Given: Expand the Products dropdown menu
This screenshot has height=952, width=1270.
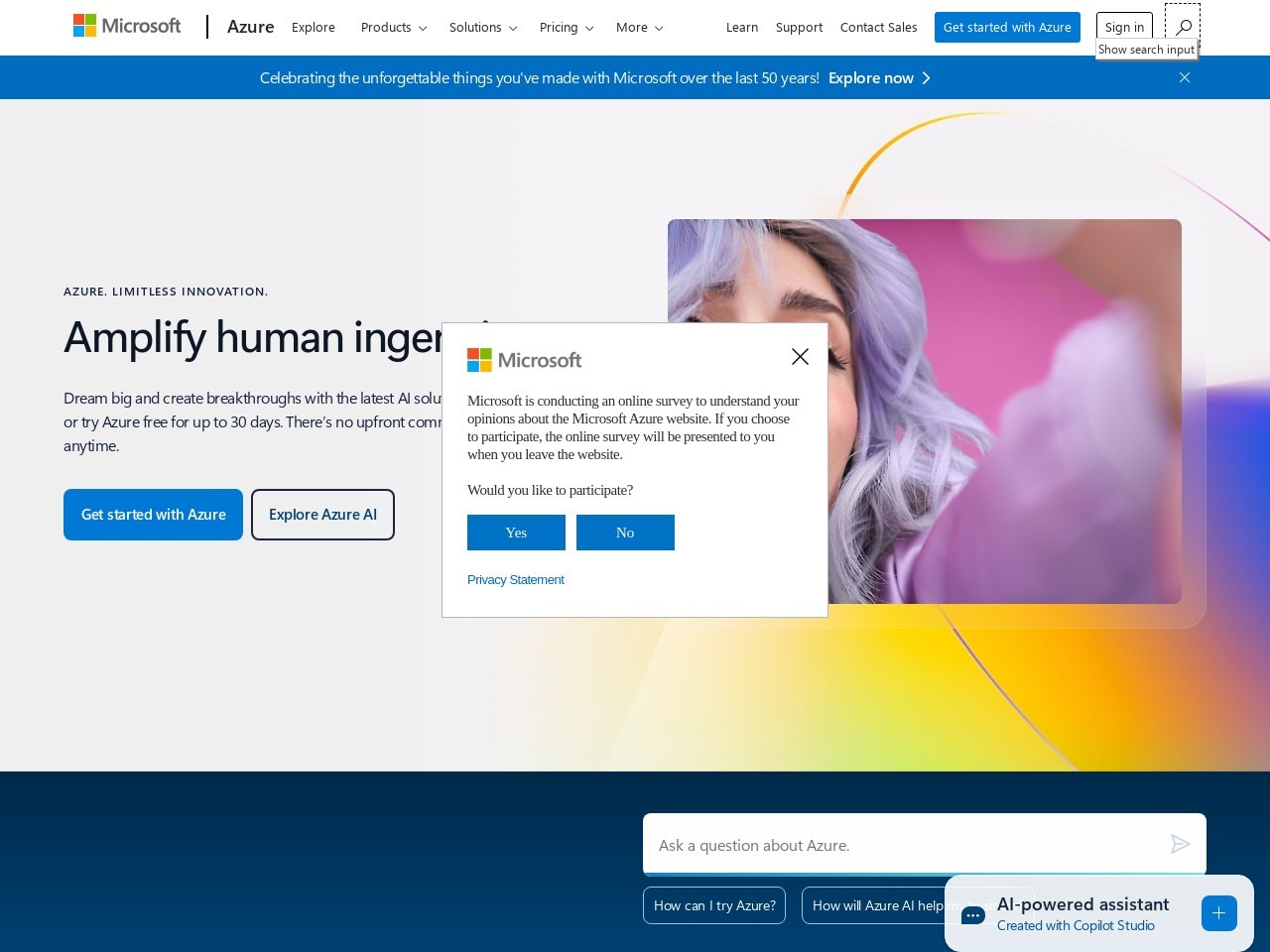Looking at the screenshot, I should coord(393,28).
